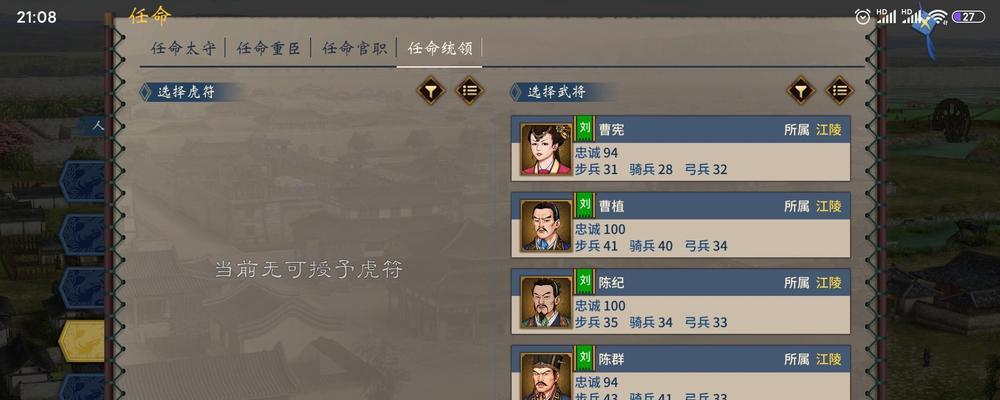Open list sort menu in 选择武将 panel
1000x400 pixels.
click(839, 91)
